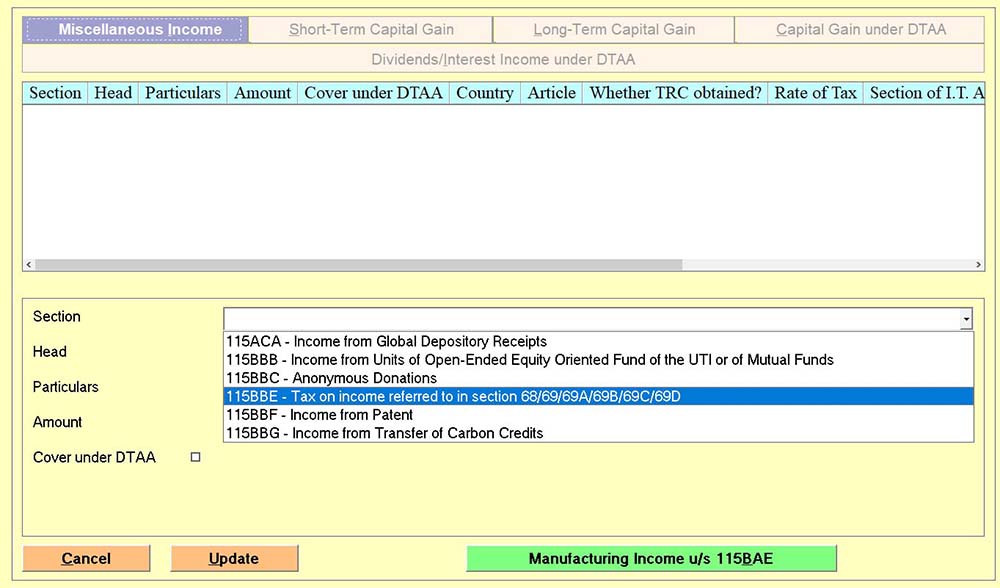Click the Miscellaneous Income tab
The width and height of the screenshot is (1000, 588).
click(135, 30)
